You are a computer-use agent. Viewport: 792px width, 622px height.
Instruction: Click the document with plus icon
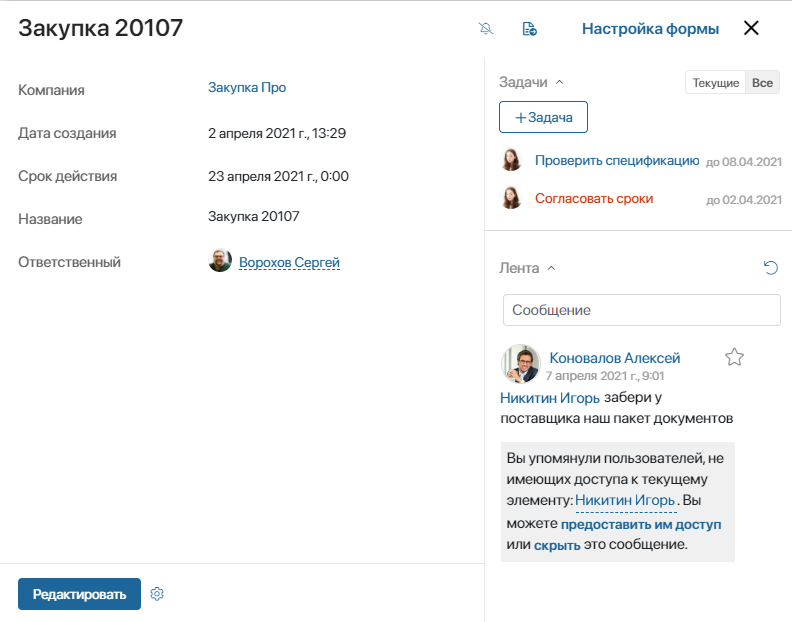pyautogui.click(x=529, y=29)
